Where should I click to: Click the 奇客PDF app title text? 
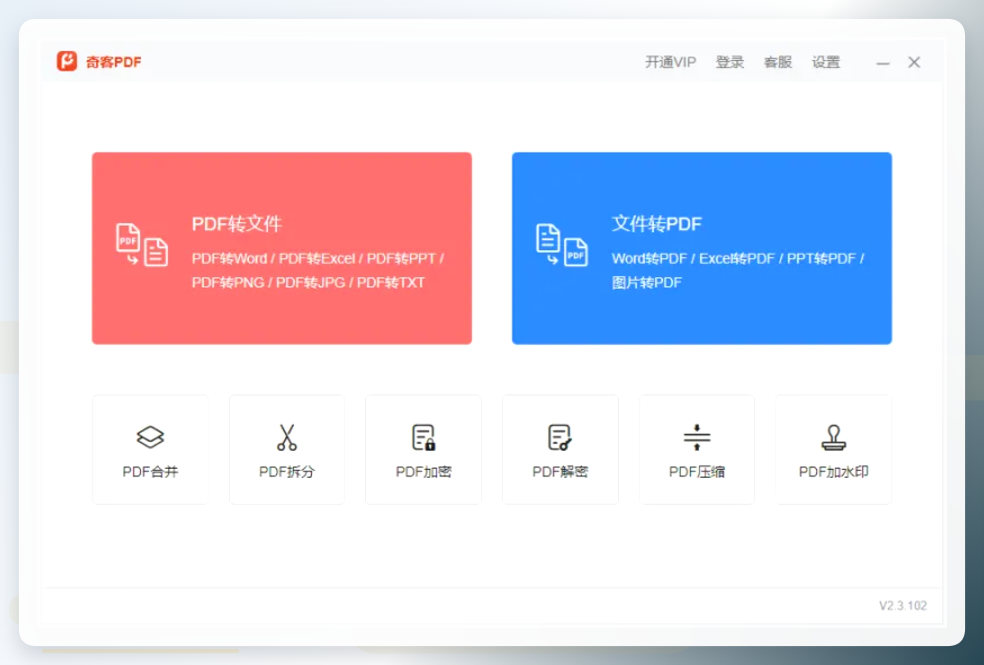point(114,62)
